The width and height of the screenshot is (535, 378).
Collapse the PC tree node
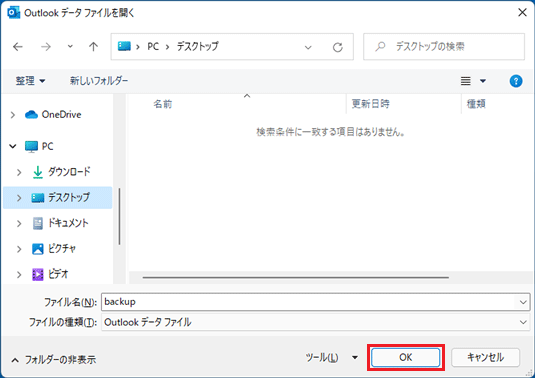13,146
